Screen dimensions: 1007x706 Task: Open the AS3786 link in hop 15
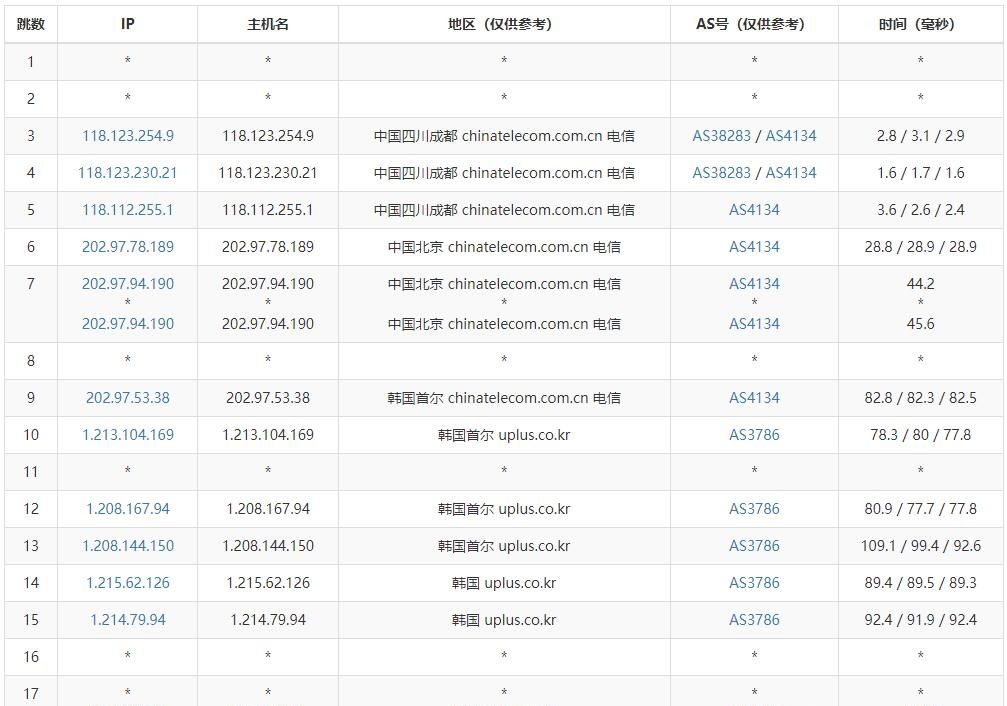tap(754, 620)
